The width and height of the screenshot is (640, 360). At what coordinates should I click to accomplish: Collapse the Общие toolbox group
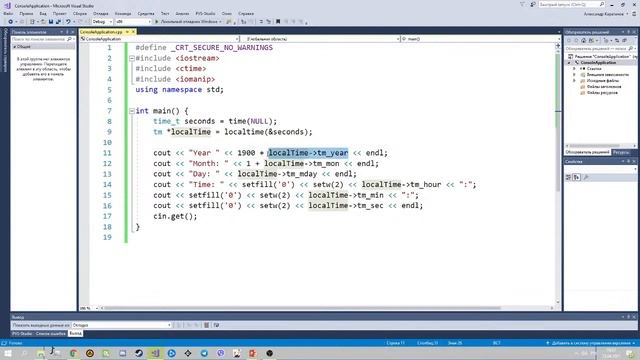tap(15, 47)
